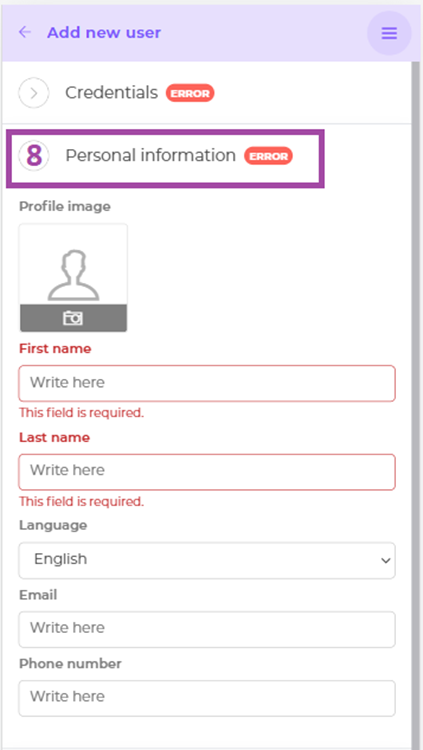Viewport: 423px width, 750px height.
Task: Click the vertical scrollbar
Action: tap(416, 402)
